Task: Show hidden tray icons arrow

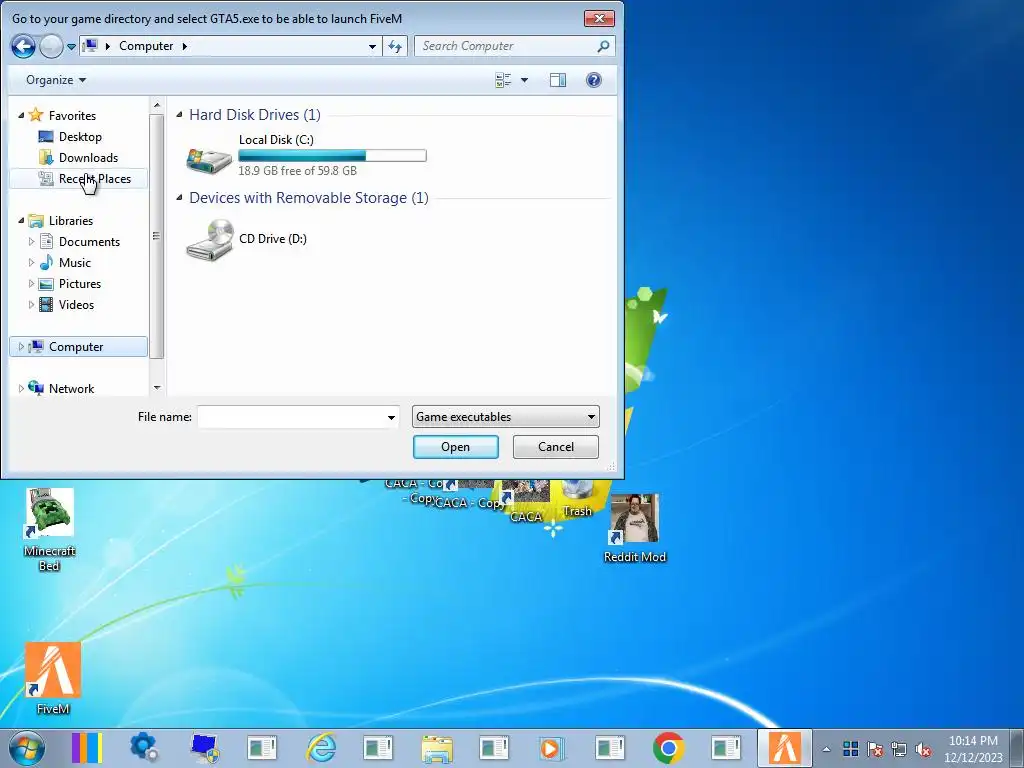Action: (x=826, y=749)
